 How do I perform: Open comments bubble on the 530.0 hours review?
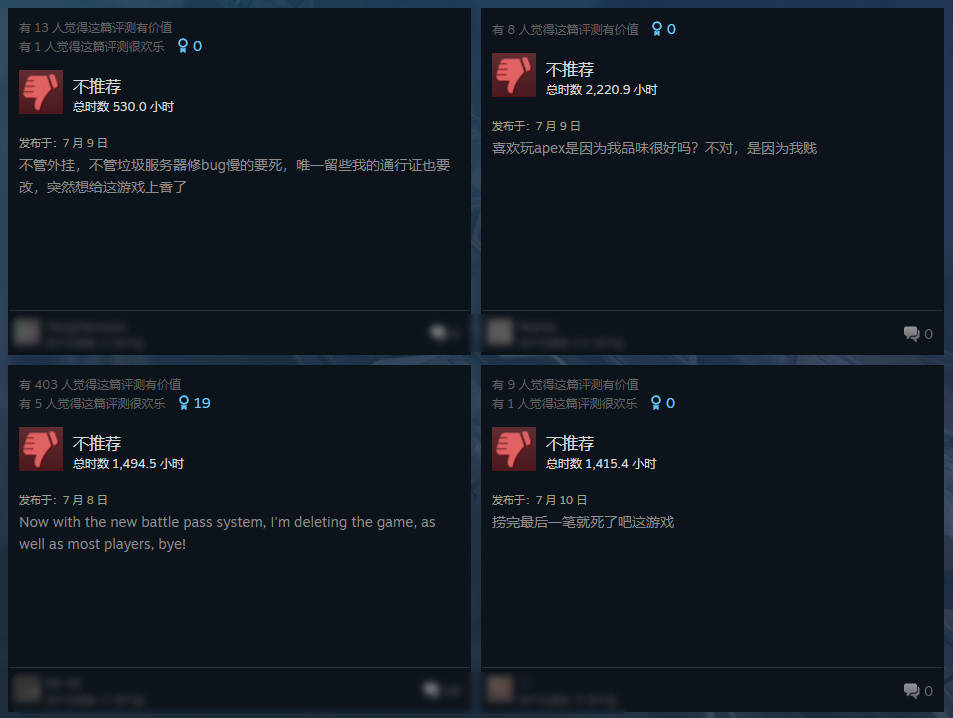coord(438,332)
